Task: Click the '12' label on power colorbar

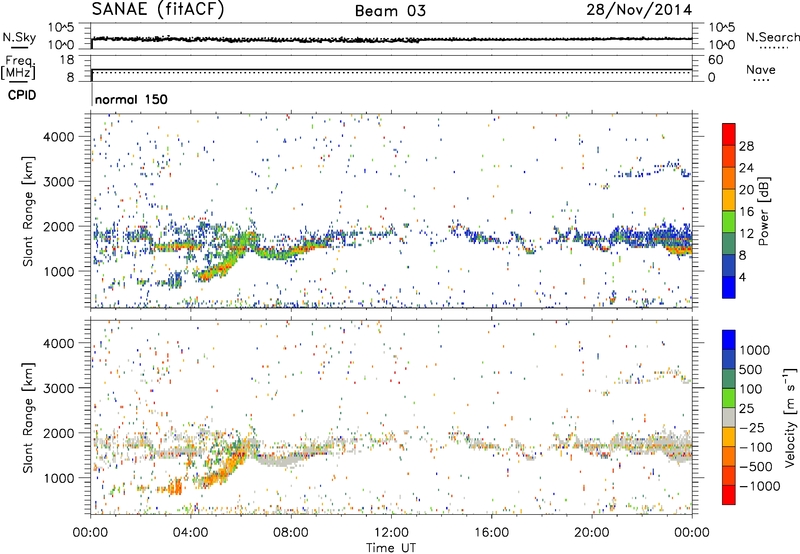Action: coord(746,234)
